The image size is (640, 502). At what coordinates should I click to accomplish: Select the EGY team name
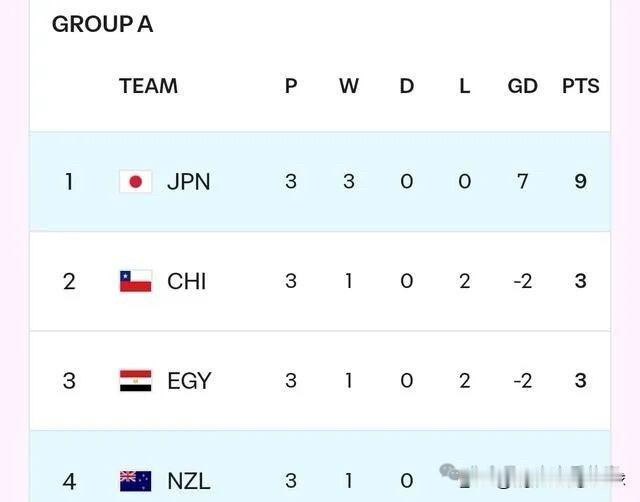(189, 380)
